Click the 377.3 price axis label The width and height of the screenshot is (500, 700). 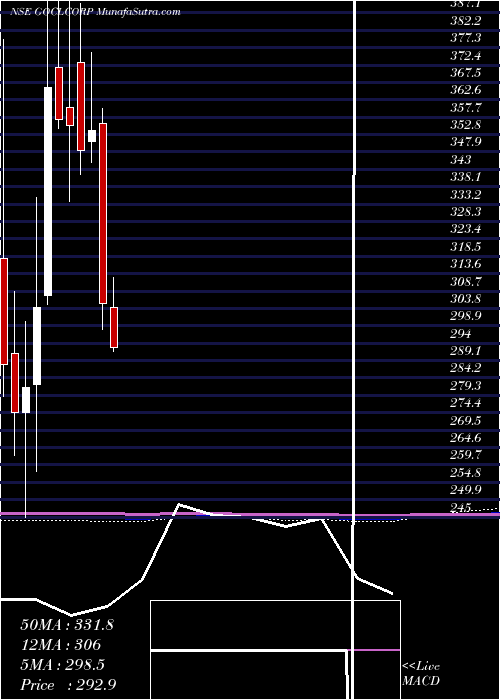pyautogui.click(x=466, y=38)
